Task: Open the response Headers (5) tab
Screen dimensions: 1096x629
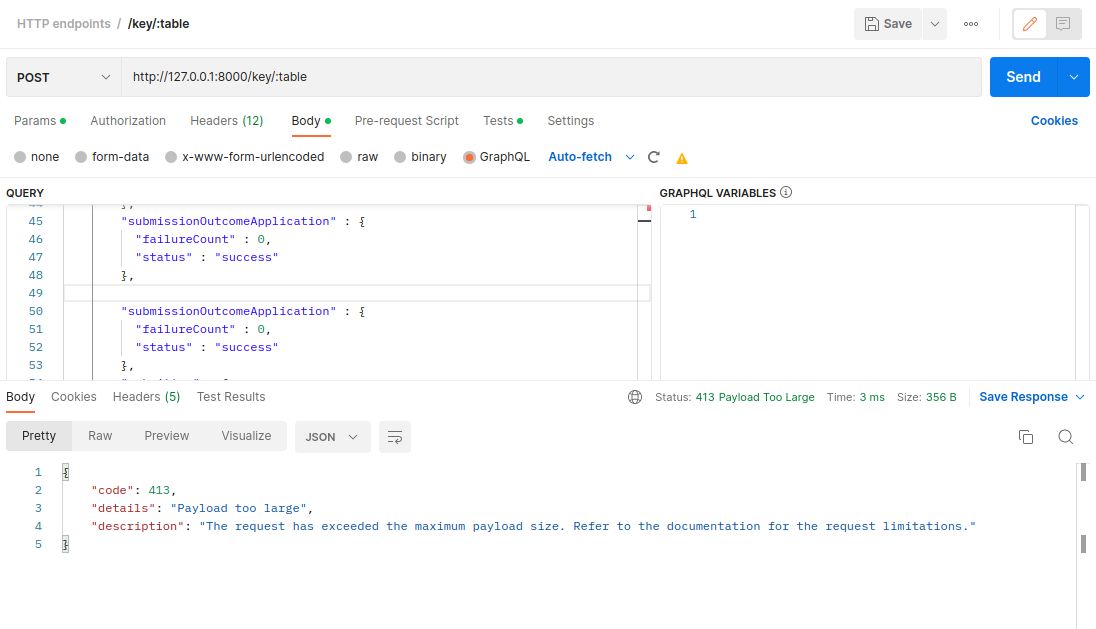Action: tap(146, 397)
